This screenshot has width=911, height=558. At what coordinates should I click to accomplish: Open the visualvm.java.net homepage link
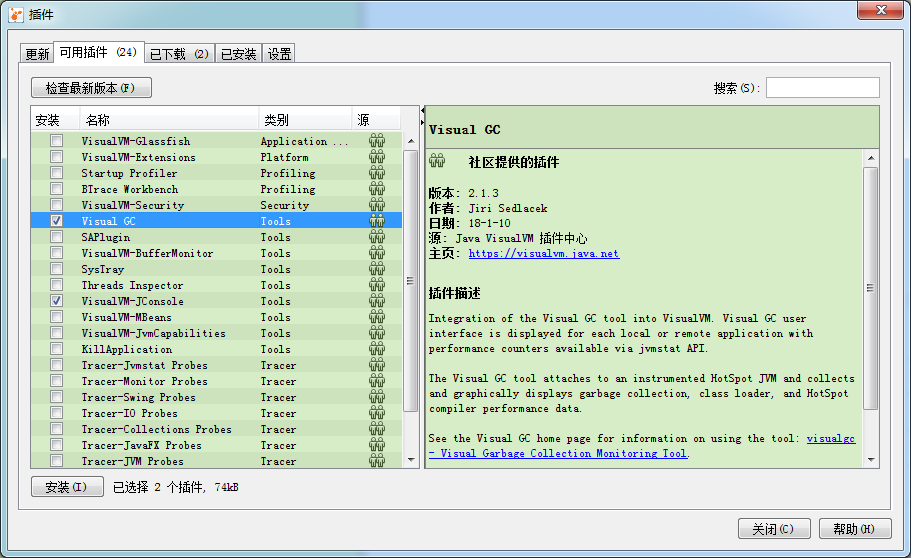(x=544, y=253)
